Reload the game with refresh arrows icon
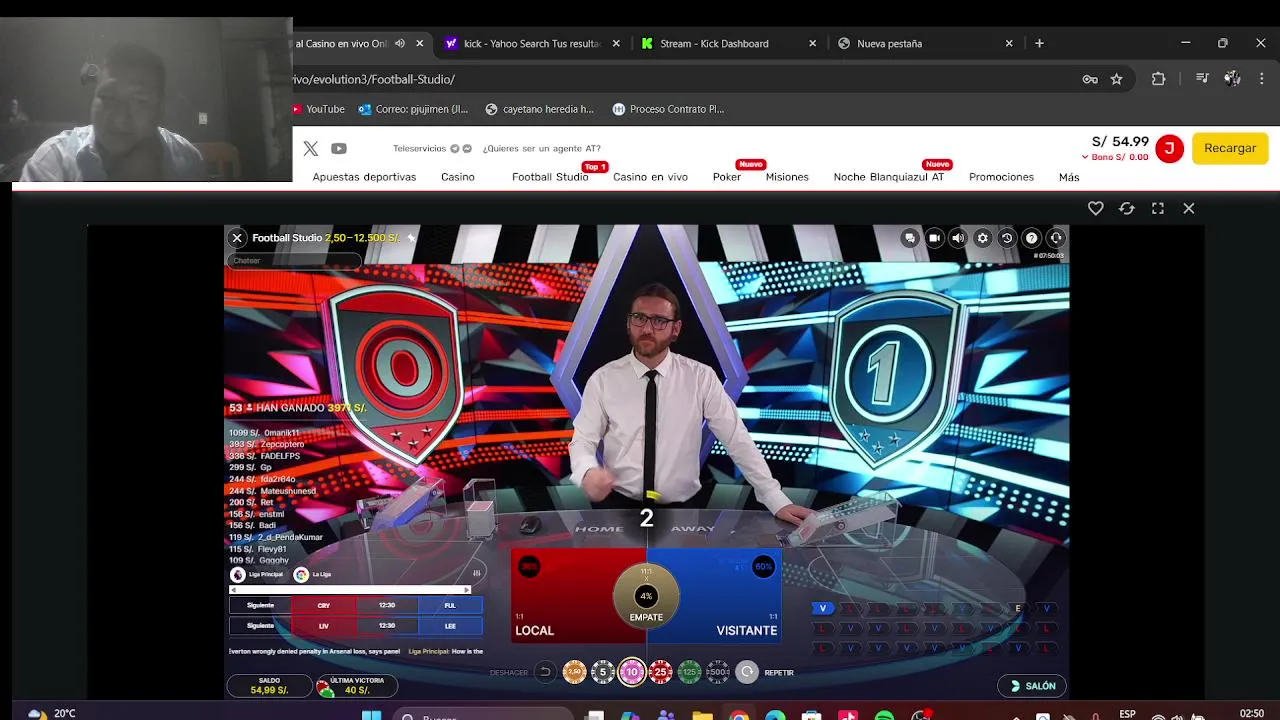This screenshot has height=720, width=1280. coord(1127,208)
